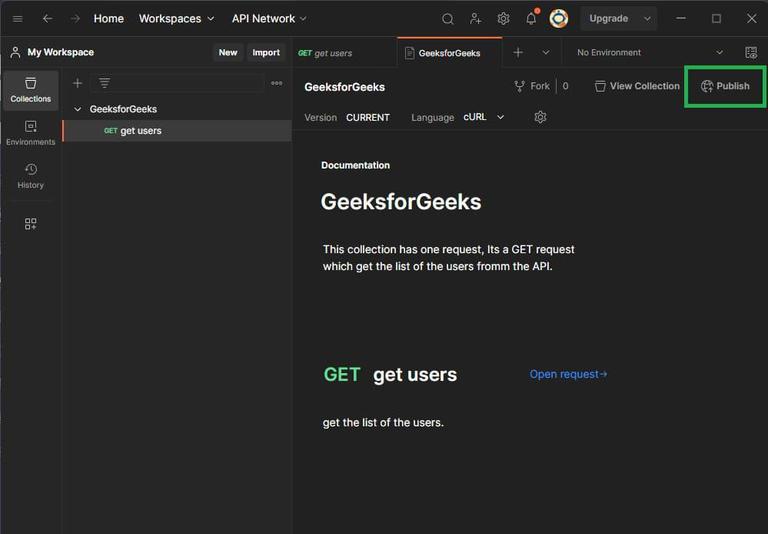
Task: Click the Publish button
Action: [x=725, y=86]
